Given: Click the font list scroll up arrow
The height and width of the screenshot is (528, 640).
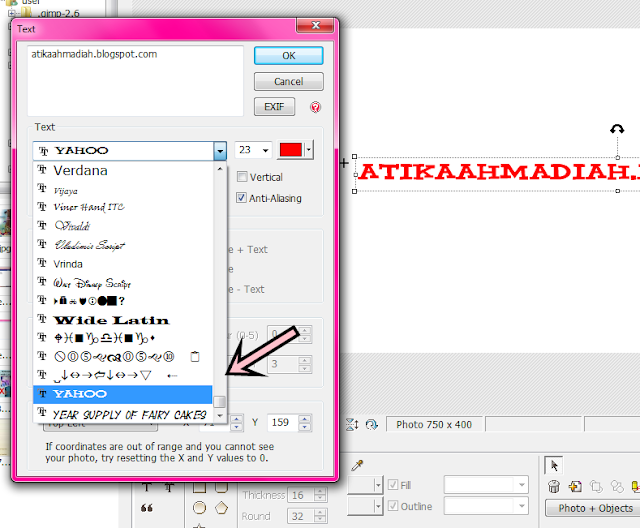Looking at the screenshot, I should coord(220,169).
